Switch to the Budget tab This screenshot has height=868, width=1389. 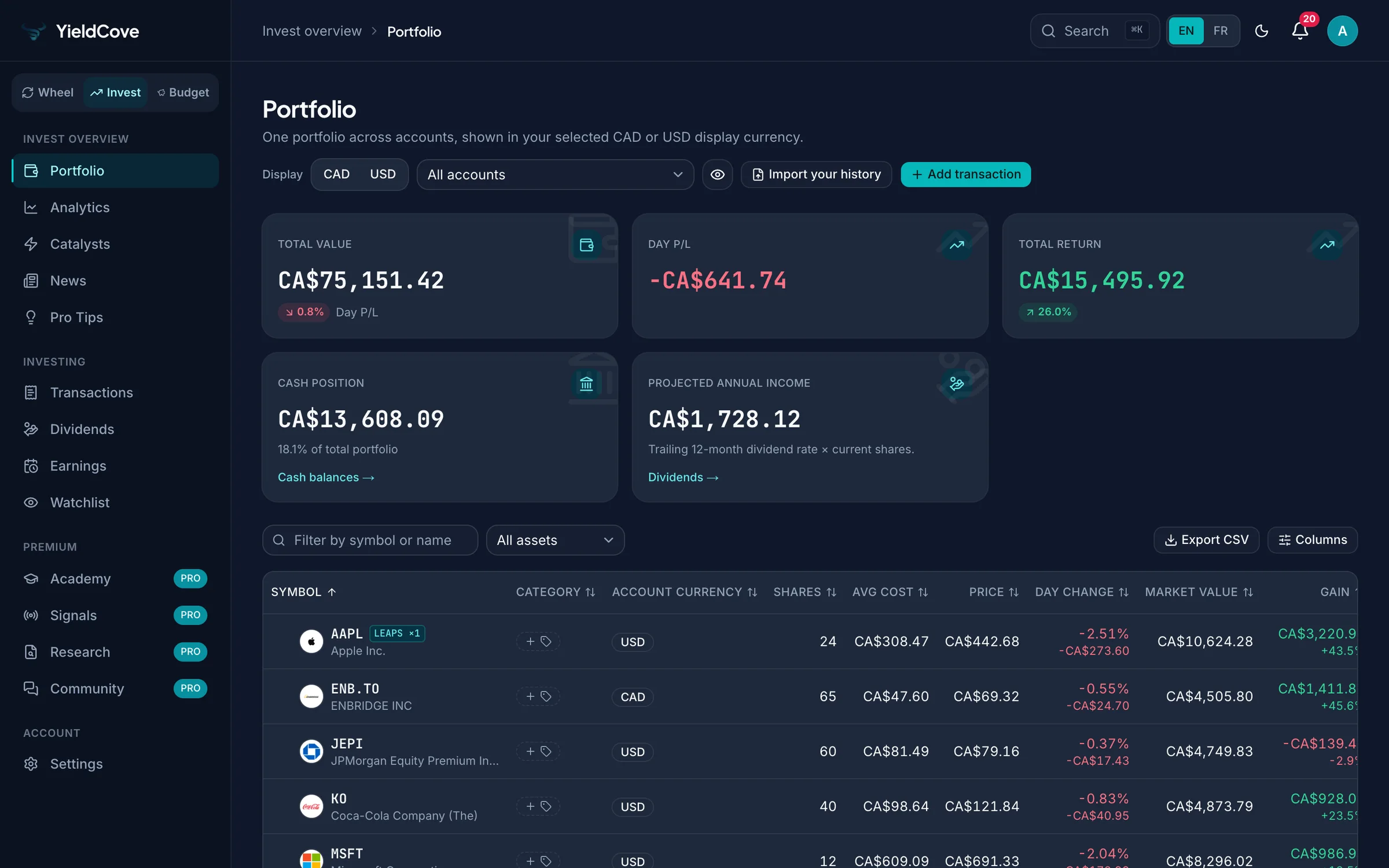pyautogui.click(x=183, y=92)
